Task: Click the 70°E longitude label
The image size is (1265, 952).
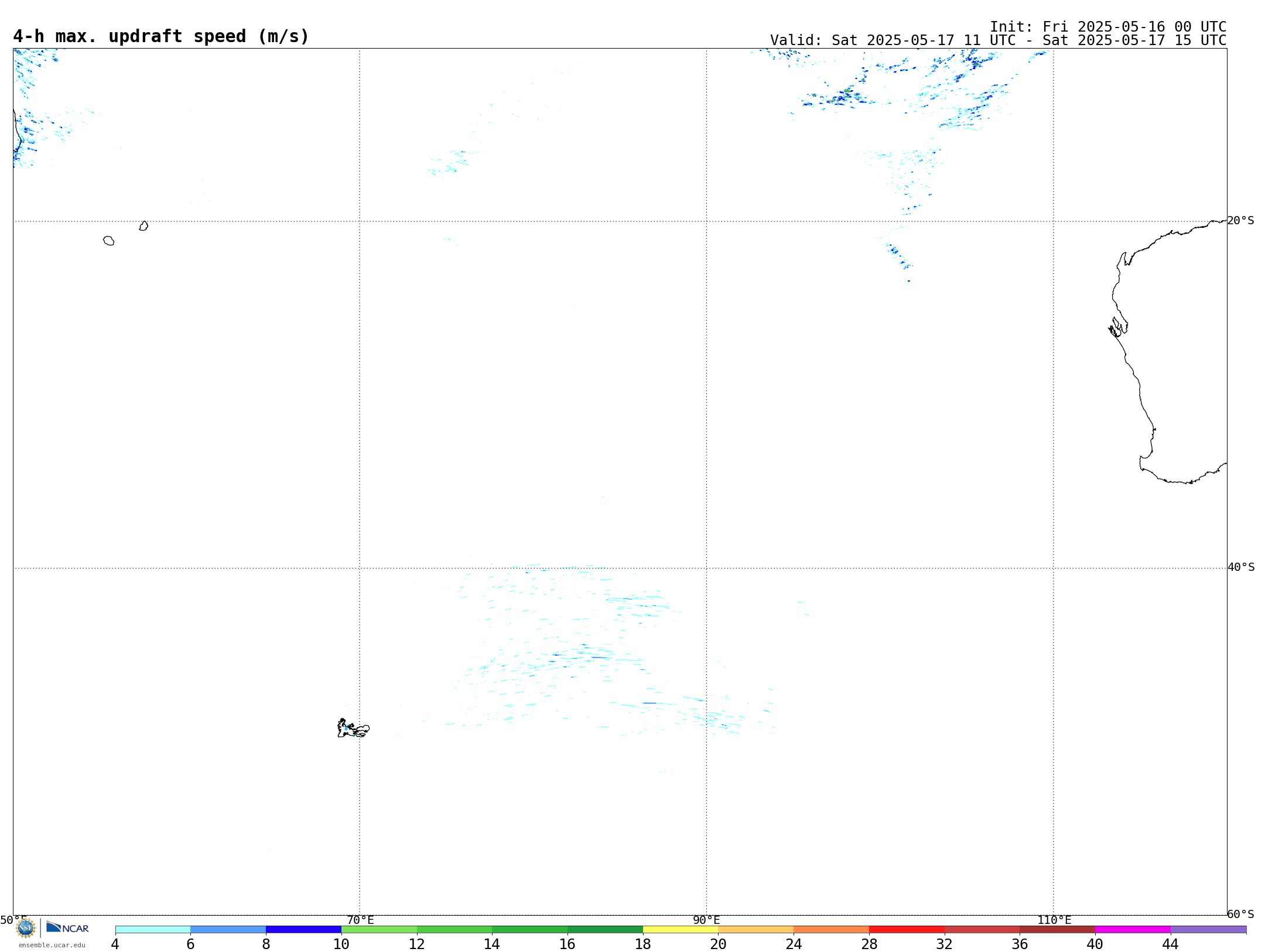Action: pos(360,920)
